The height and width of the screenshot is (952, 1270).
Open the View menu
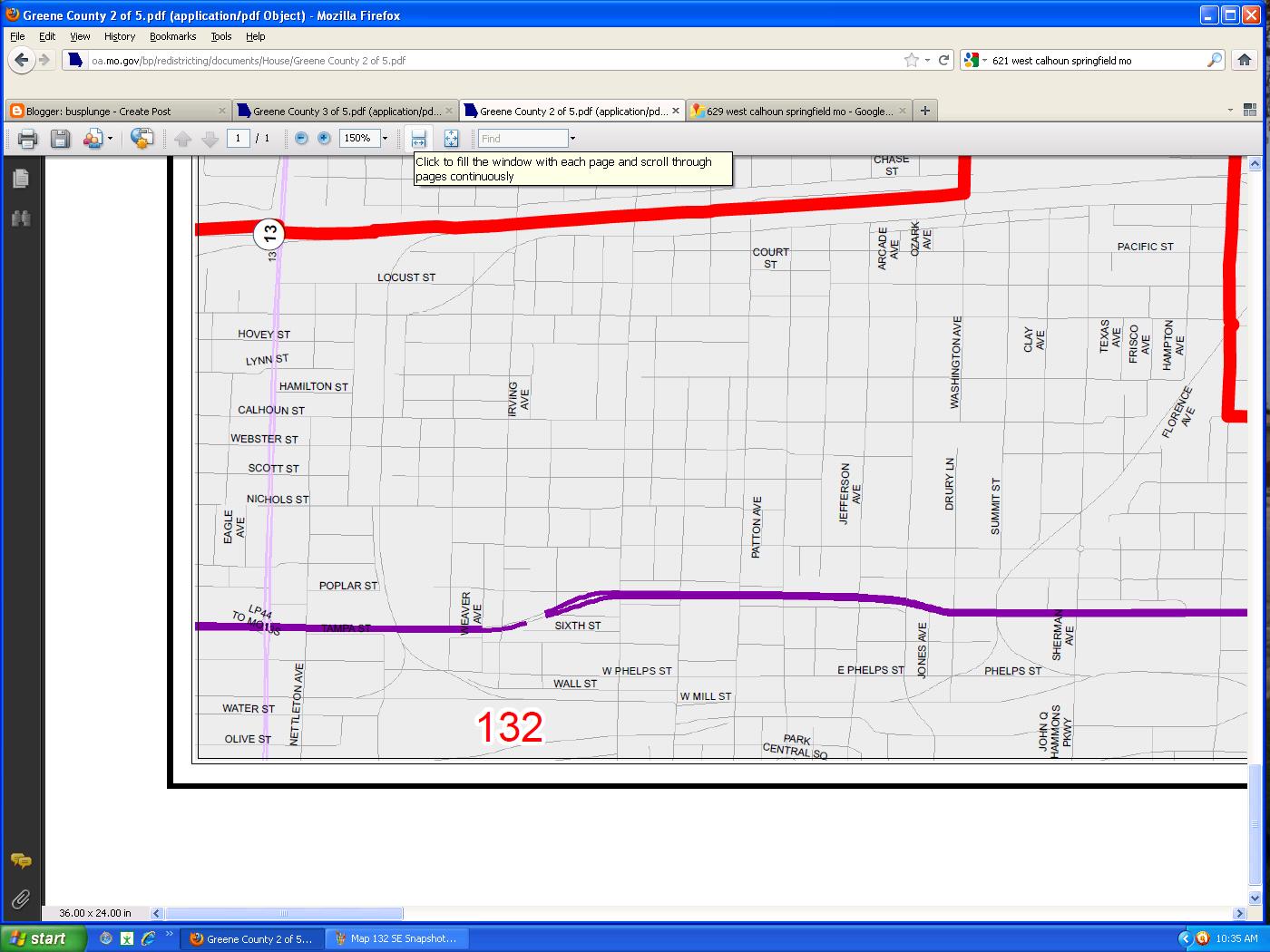(x=80, y=36)
